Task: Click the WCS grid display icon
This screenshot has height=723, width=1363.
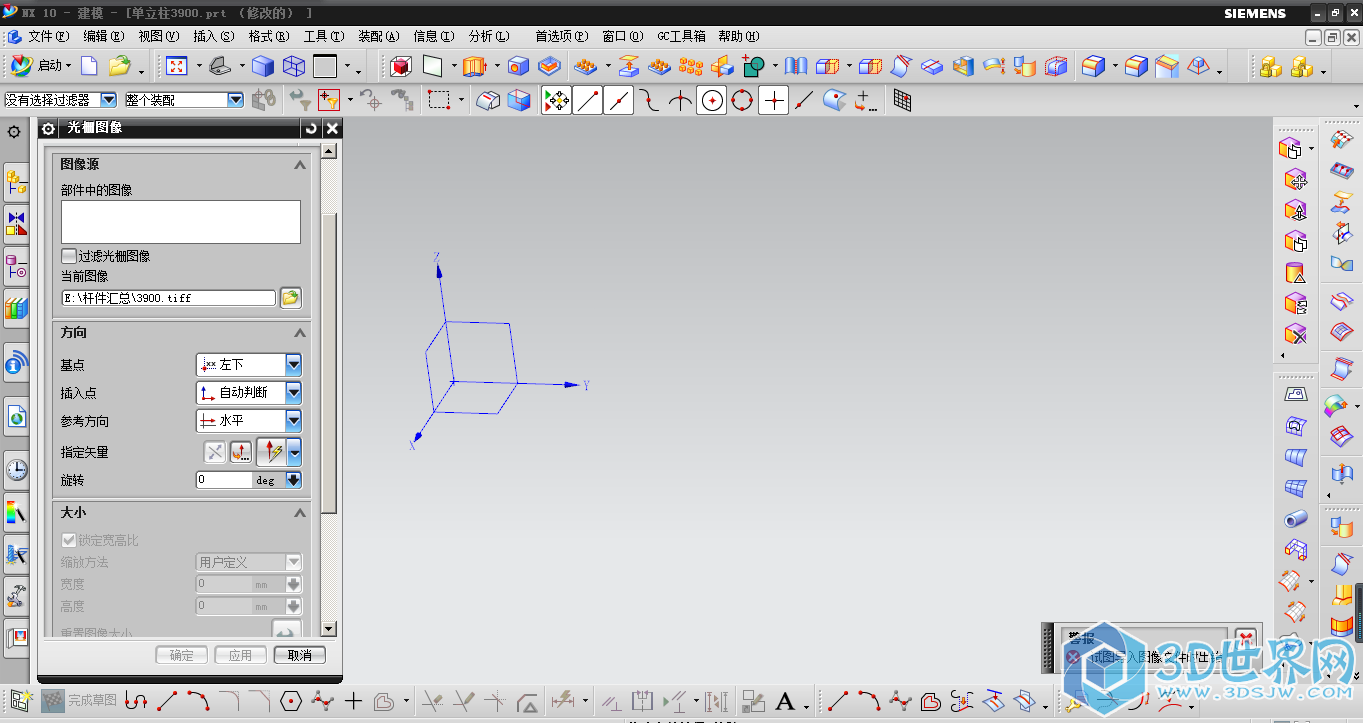Action: click(x=902, y=100)
